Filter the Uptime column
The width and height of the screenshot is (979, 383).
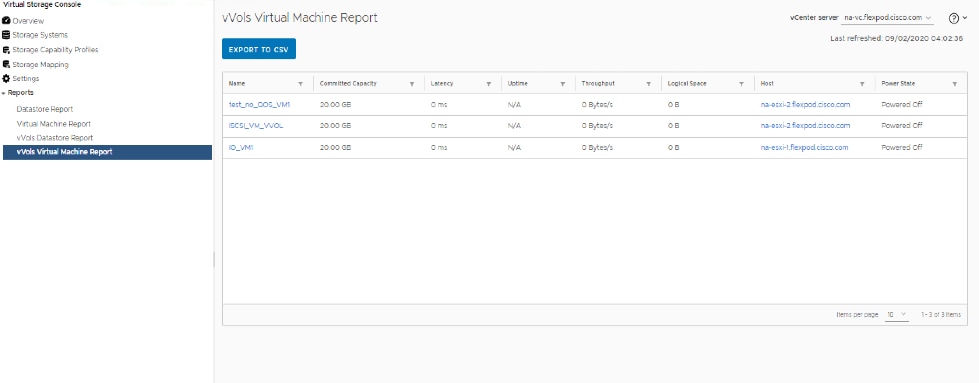pos(563,84)
